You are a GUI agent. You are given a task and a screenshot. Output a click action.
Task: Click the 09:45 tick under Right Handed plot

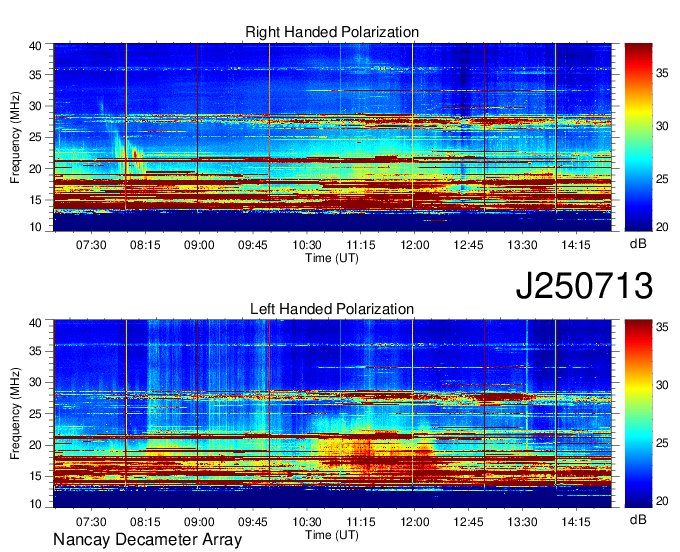click(x=253, y=245)
